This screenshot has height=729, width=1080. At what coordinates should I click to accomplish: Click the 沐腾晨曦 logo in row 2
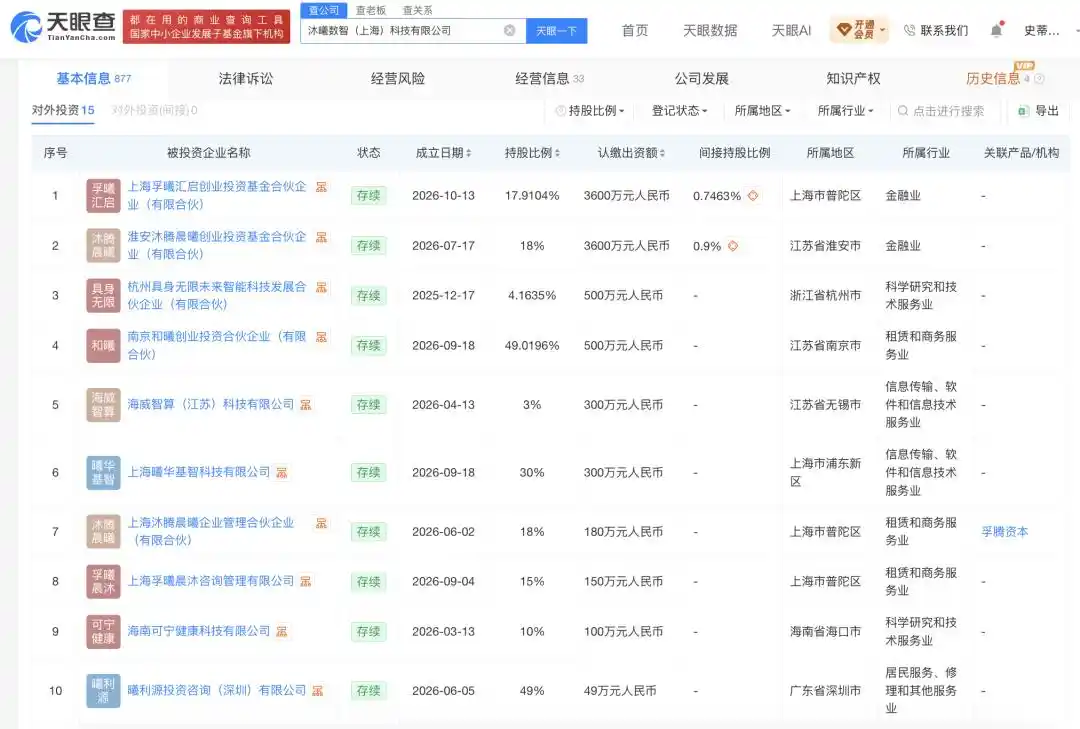pyautogui.click(x=103, y=245)
